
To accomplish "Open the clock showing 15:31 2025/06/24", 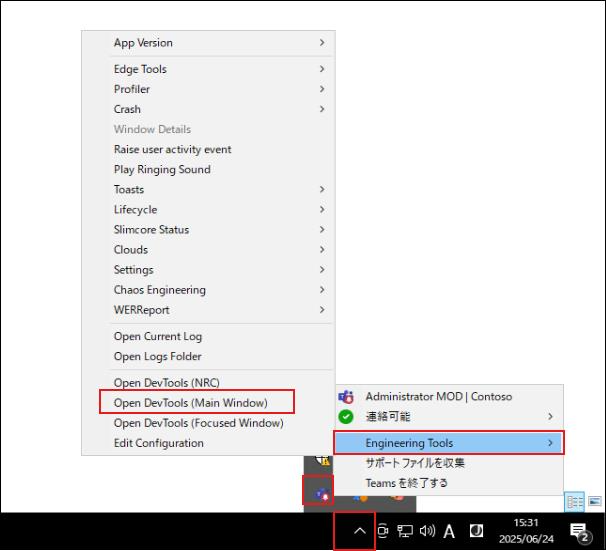I will pos(526,531).
